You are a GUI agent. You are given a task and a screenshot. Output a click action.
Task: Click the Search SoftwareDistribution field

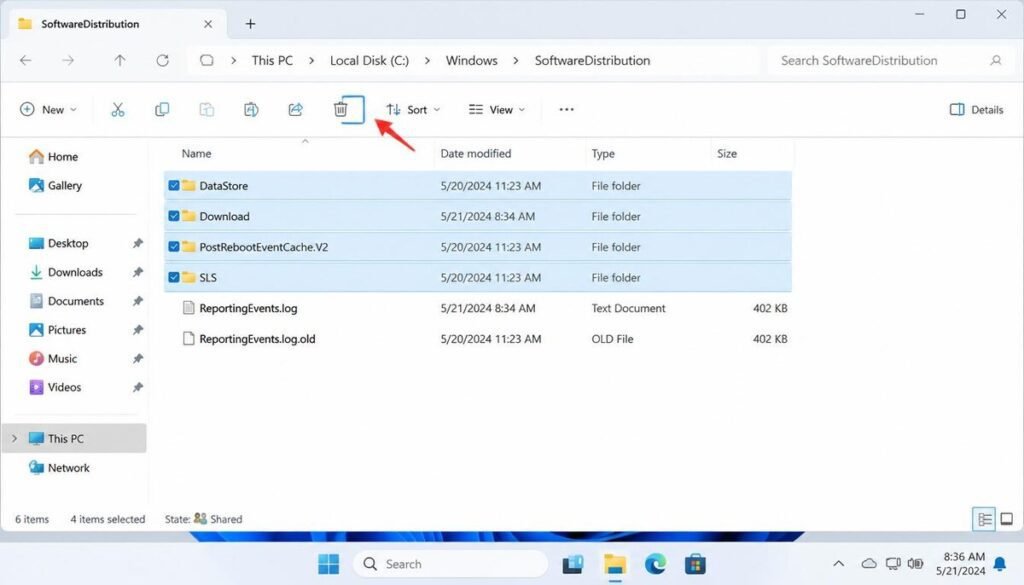891,60
